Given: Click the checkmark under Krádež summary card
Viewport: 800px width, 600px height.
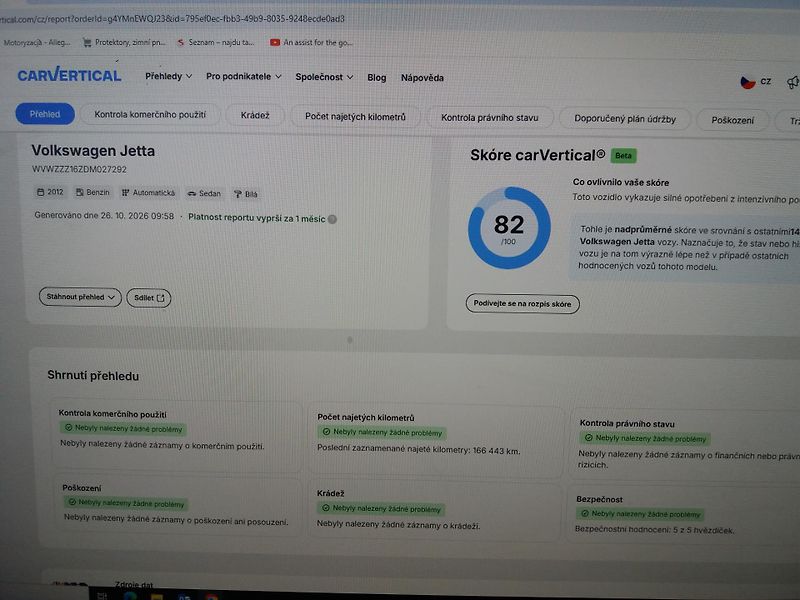Looking at the screenshot, I should pyautogui.click(x=326, y=508).
